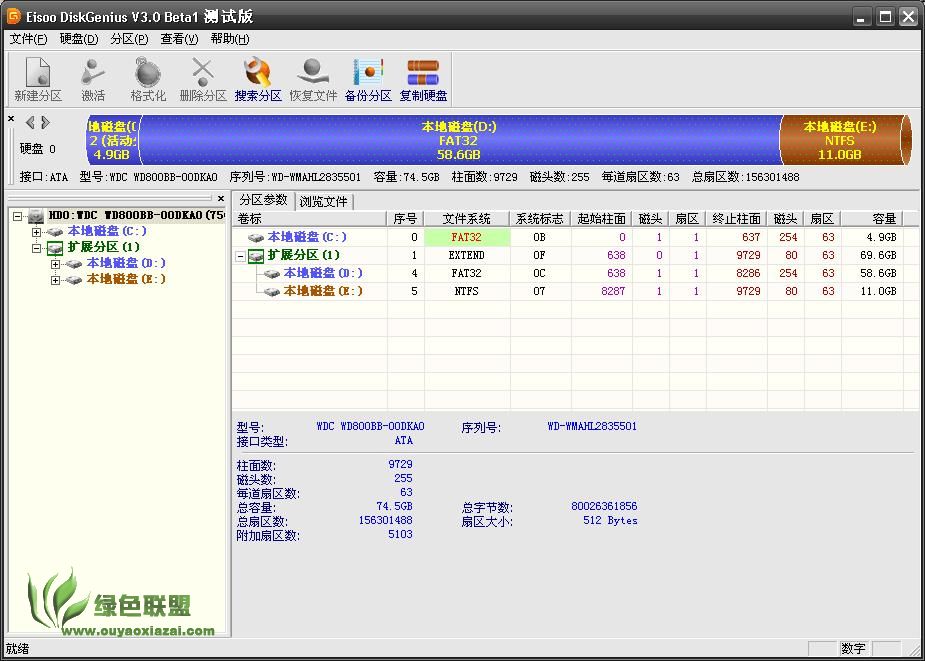
Task: Click the 系统标志 column header
Action: tap(540, 219)
